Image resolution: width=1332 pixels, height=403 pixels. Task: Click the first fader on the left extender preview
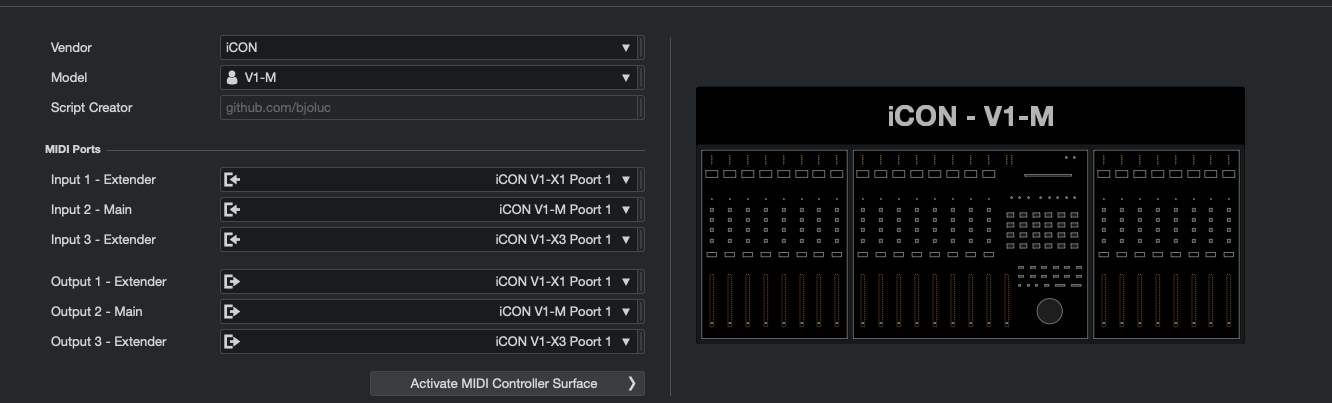[711, 301]
